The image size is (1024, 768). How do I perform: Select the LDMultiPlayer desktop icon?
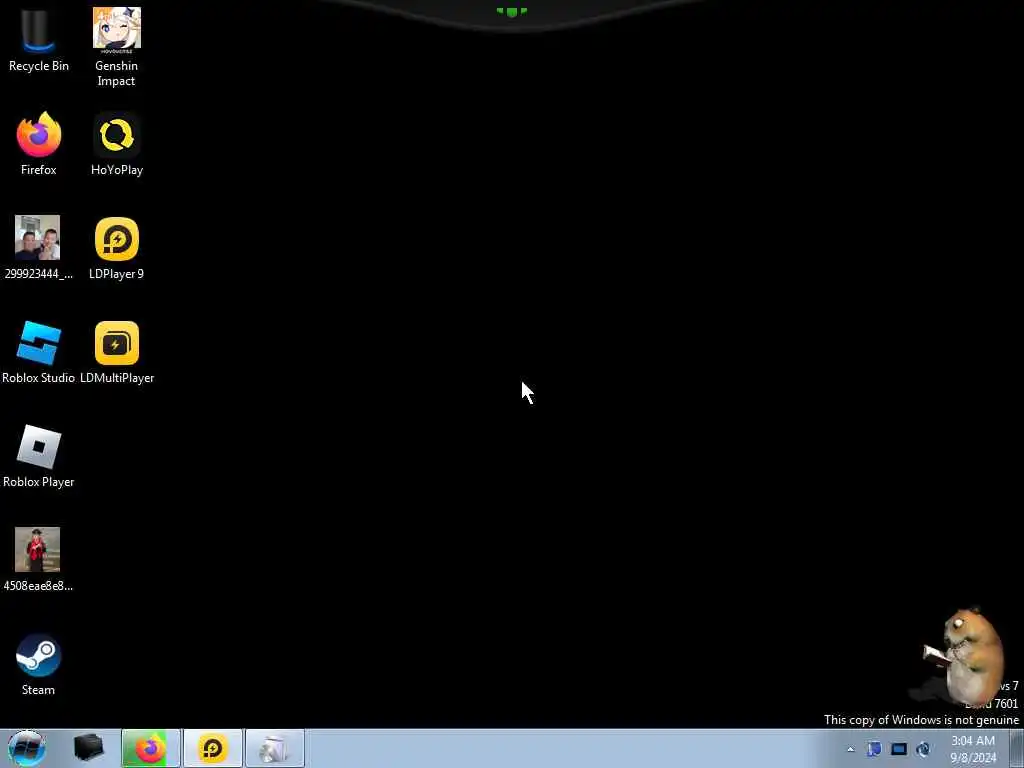[x=117, y=352]
